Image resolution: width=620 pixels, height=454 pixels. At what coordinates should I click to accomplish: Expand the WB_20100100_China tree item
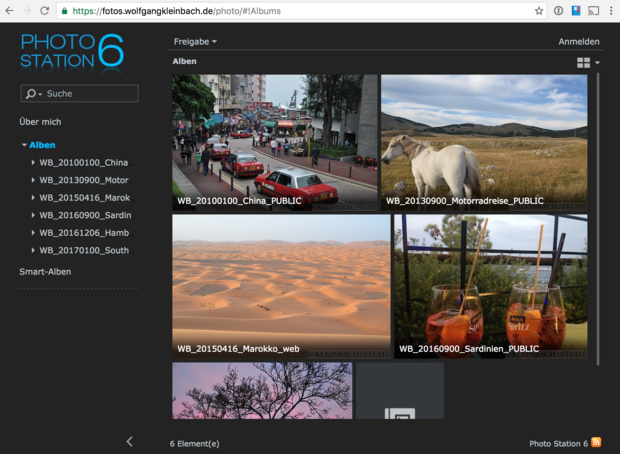point(33,162)
